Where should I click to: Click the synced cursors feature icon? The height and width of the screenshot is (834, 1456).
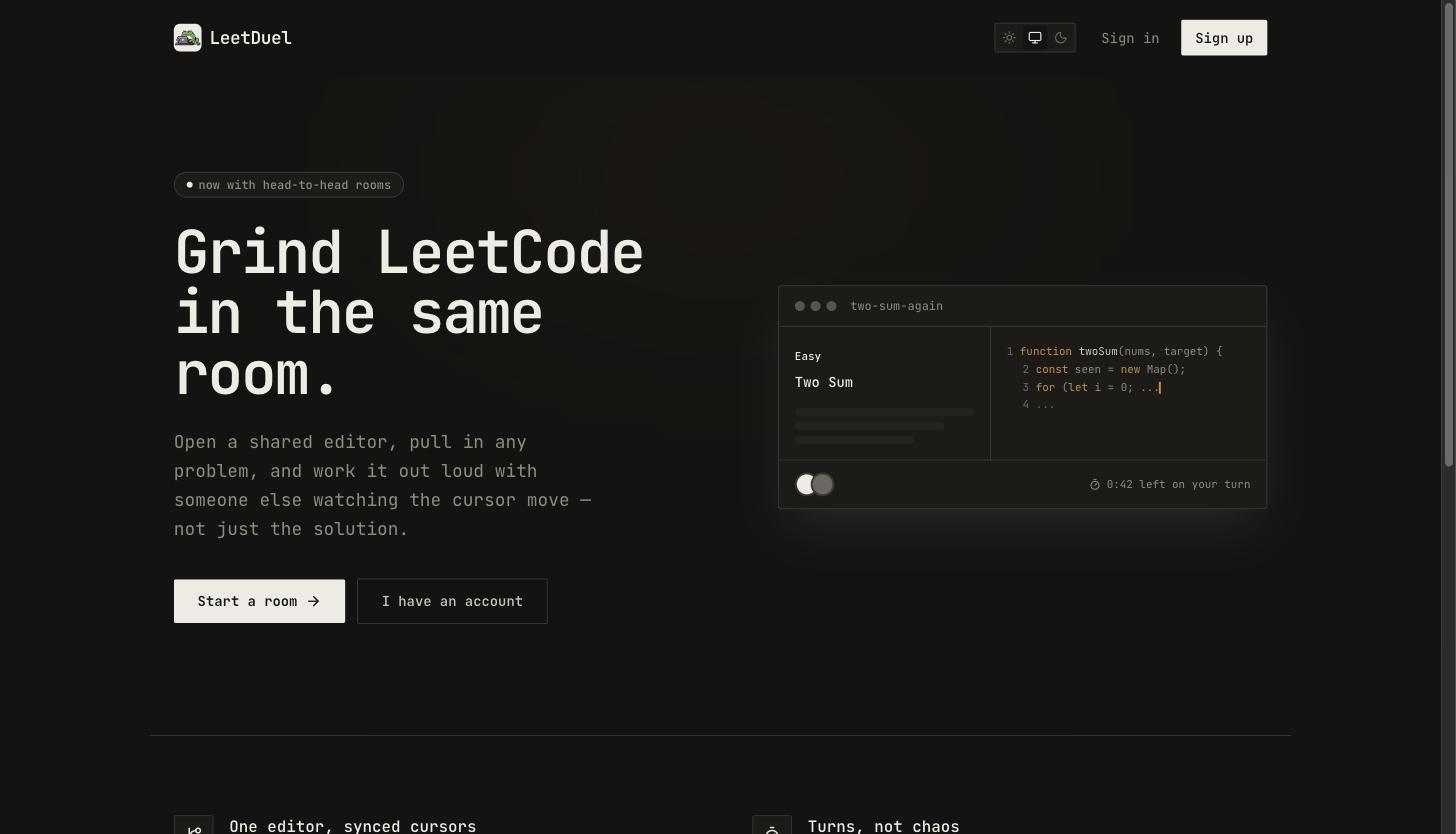click(x=194, y=826)
